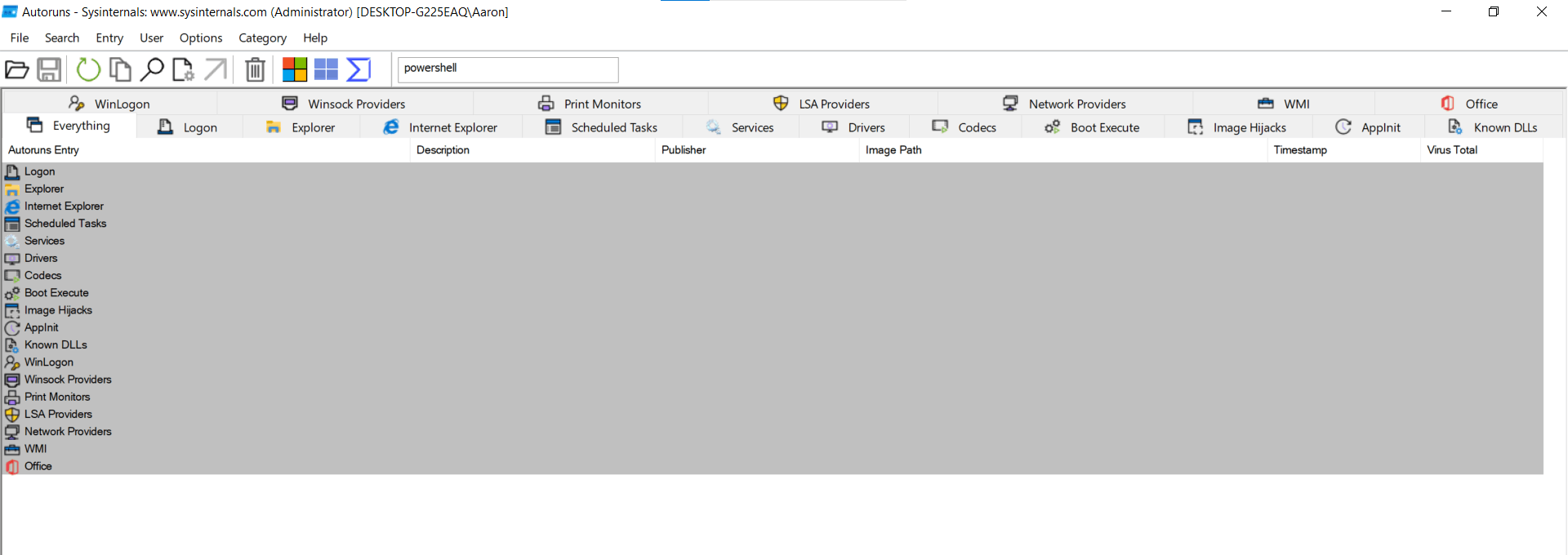Select the Services list row
Viewport: 1568px width, 555px height.
tap(773, 241)
